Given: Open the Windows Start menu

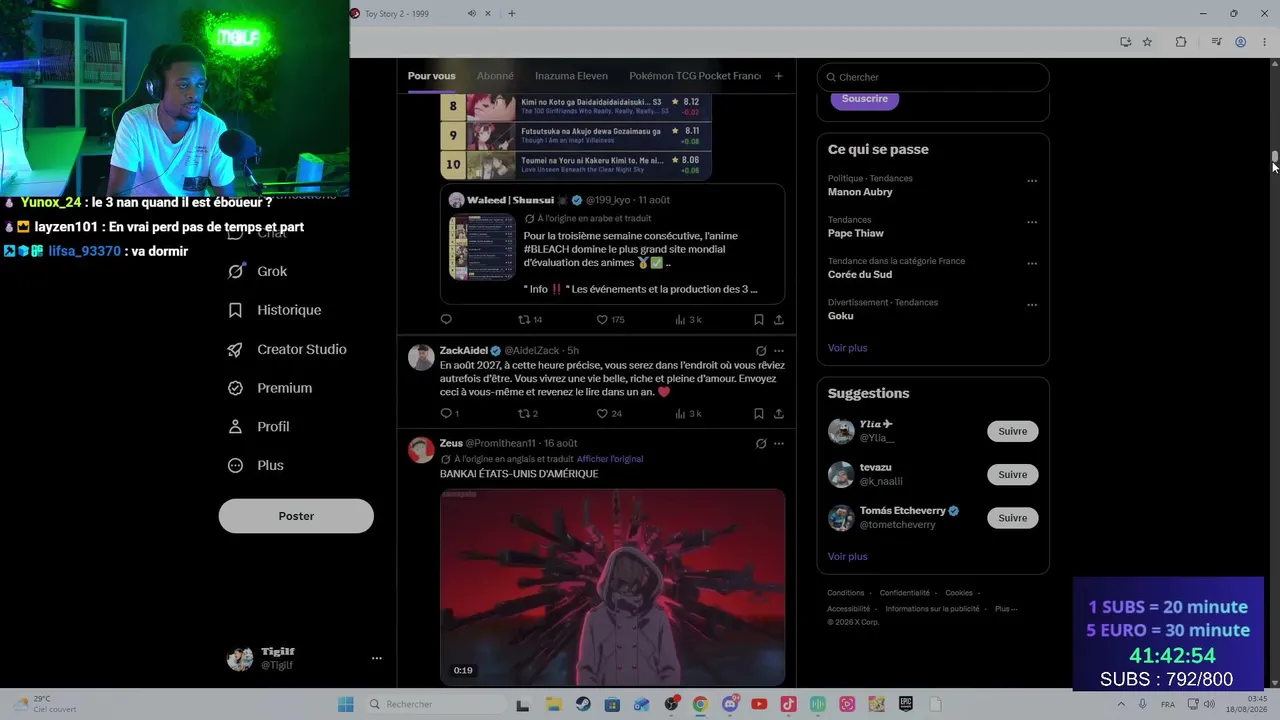Looking at the screenshot, I should coord(345,704).
